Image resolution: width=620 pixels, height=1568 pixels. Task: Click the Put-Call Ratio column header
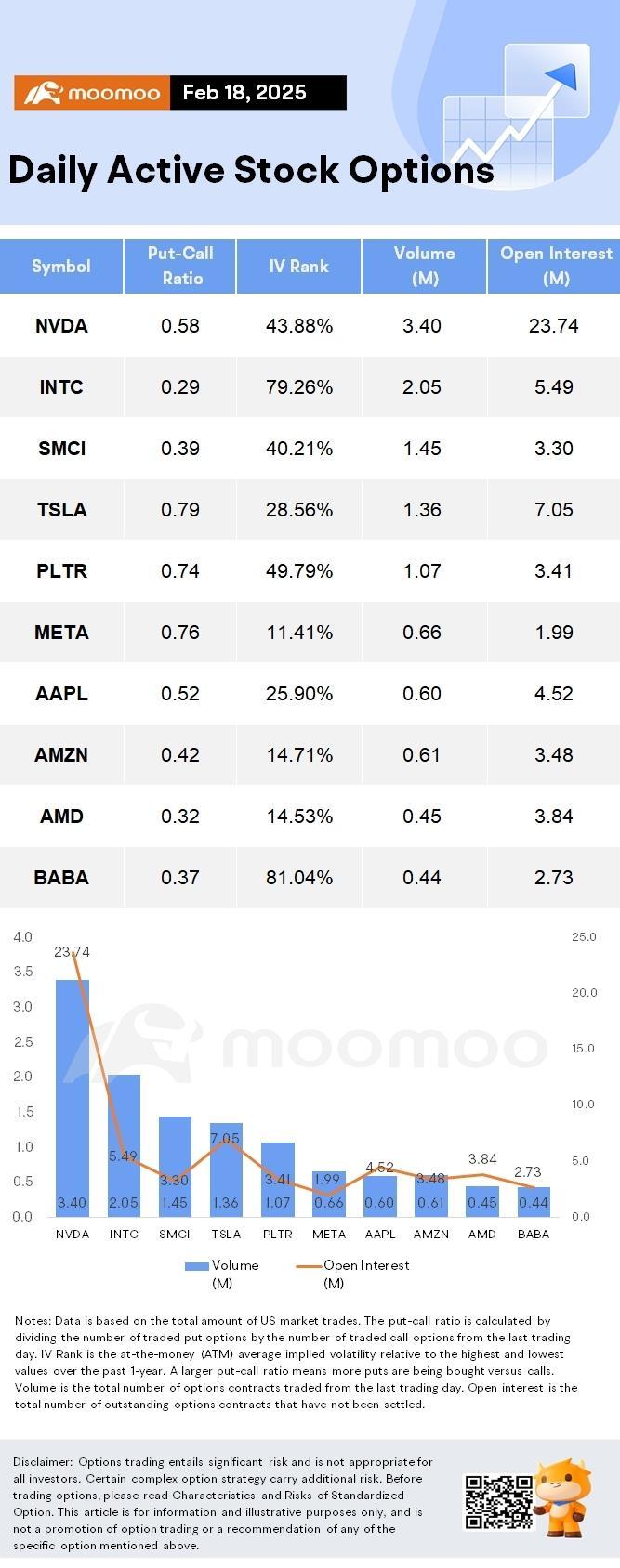point(180,266)
